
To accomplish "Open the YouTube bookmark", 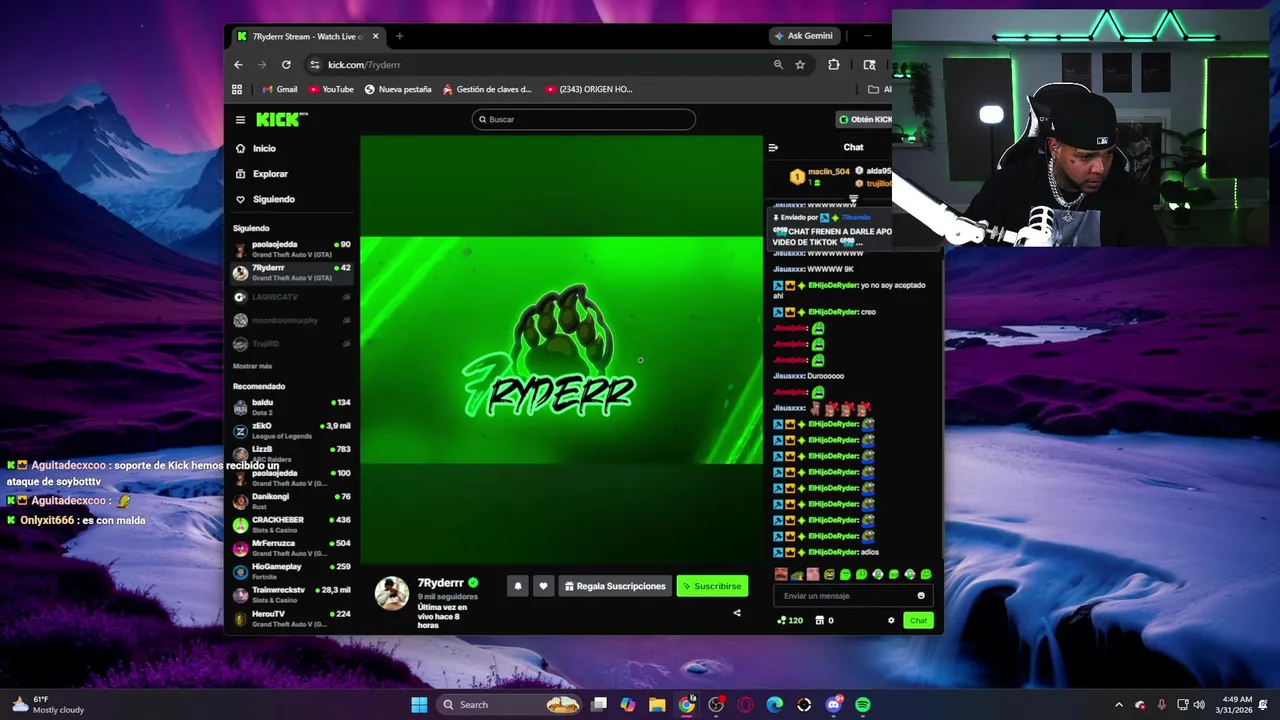I will point(331,89).
